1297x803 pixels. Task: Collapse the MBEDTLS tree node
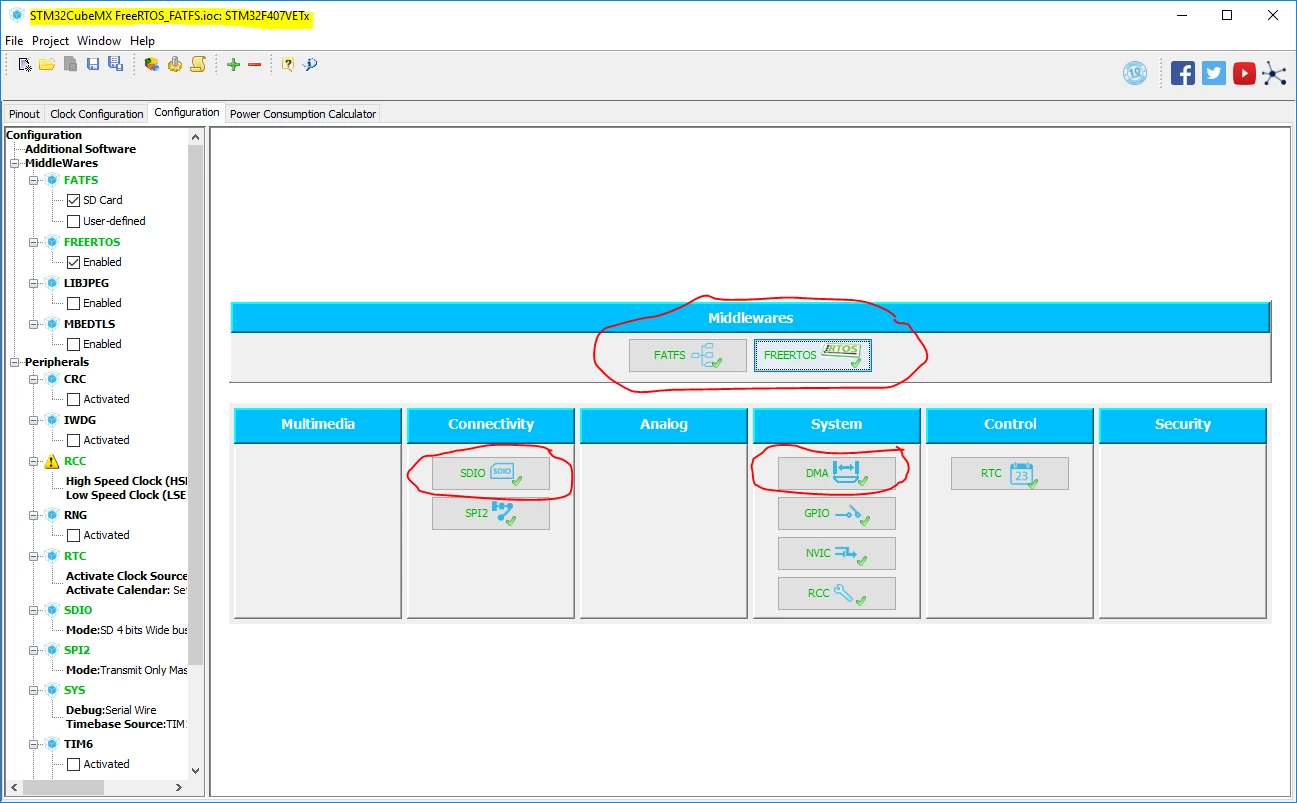click(33, 324)
